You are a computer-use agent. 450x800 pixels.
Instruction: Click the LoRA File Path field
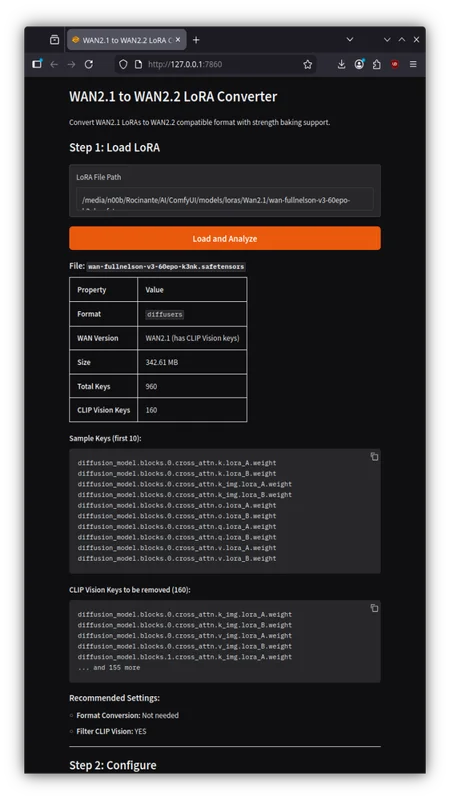[225, 199]
